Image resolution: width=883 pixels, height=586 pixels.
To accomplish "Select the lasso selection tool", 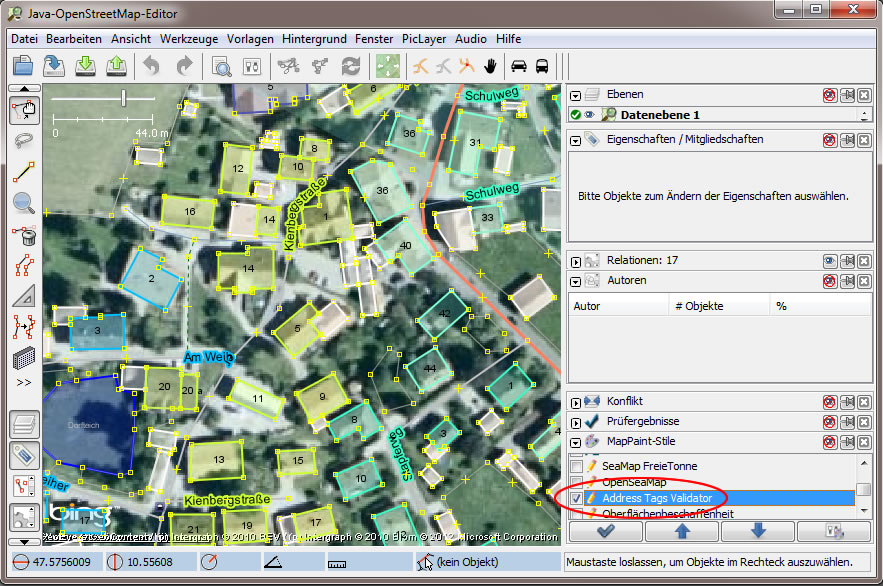I will click(25, 140).
